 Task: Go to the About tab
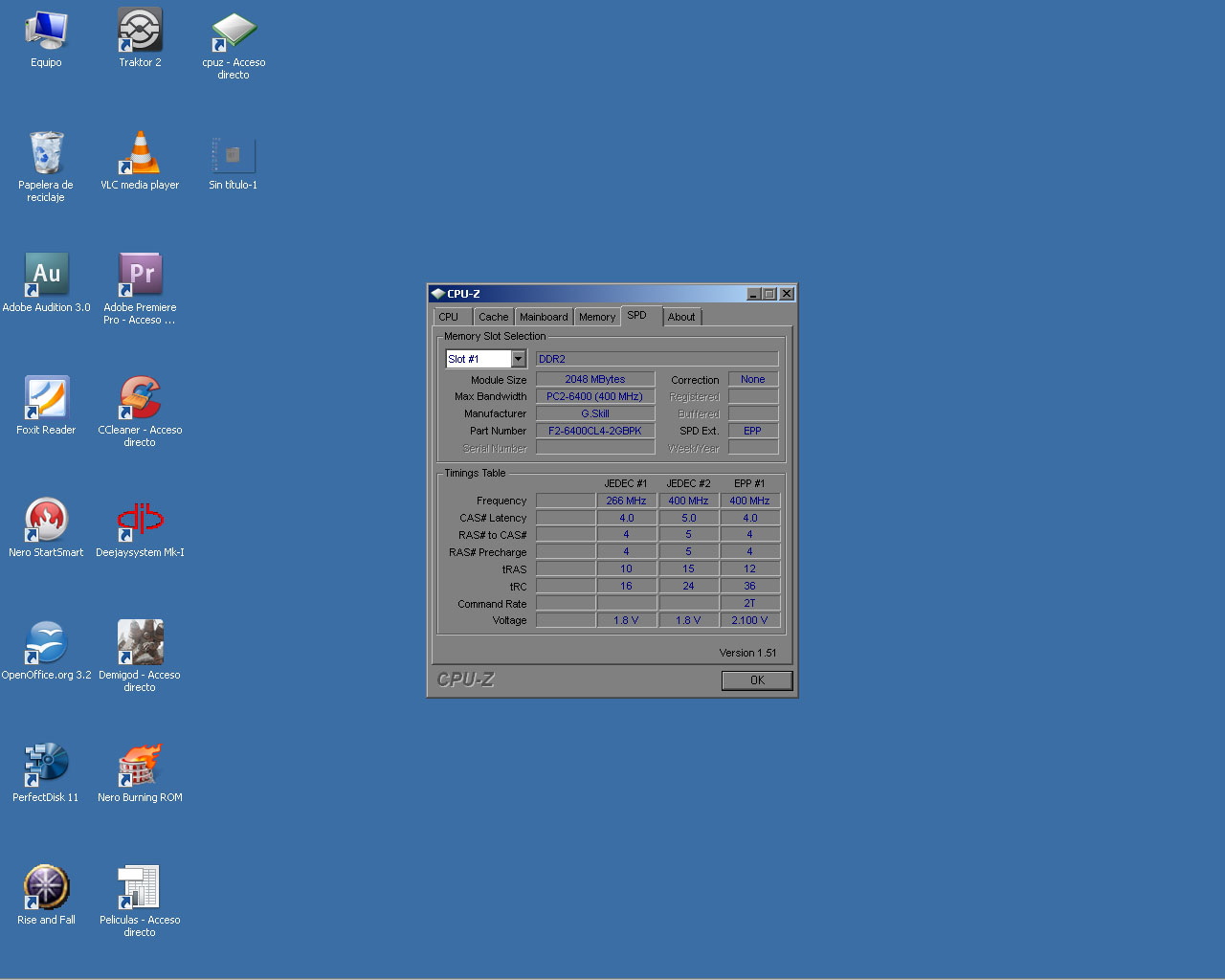click(x=681, y=317)
